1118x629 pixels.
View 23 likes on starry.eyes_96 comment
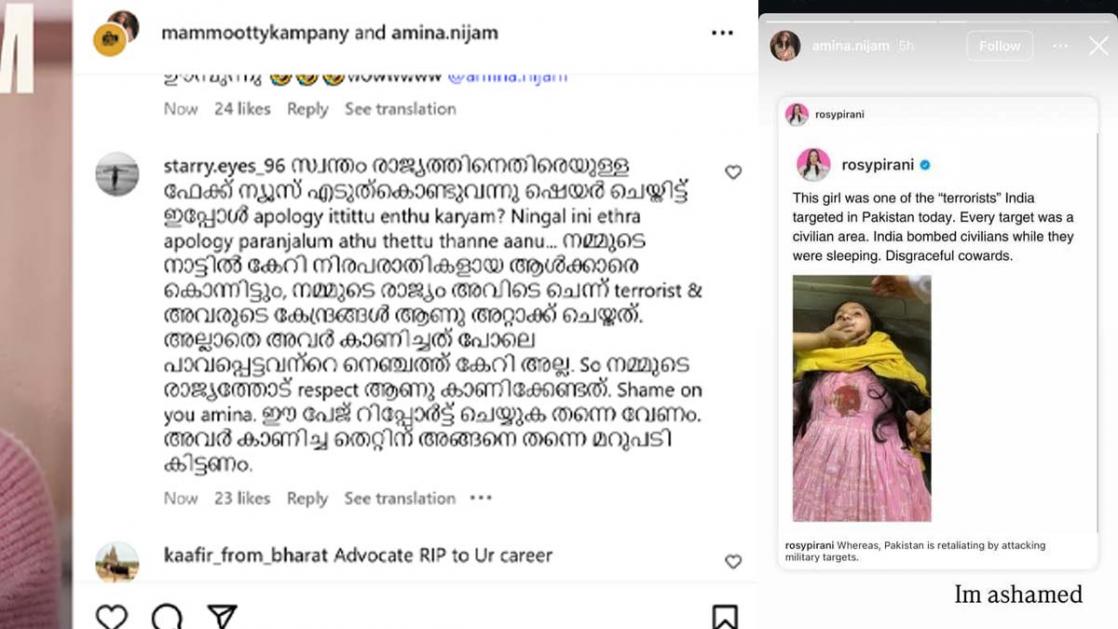click(x=242, y=498)
